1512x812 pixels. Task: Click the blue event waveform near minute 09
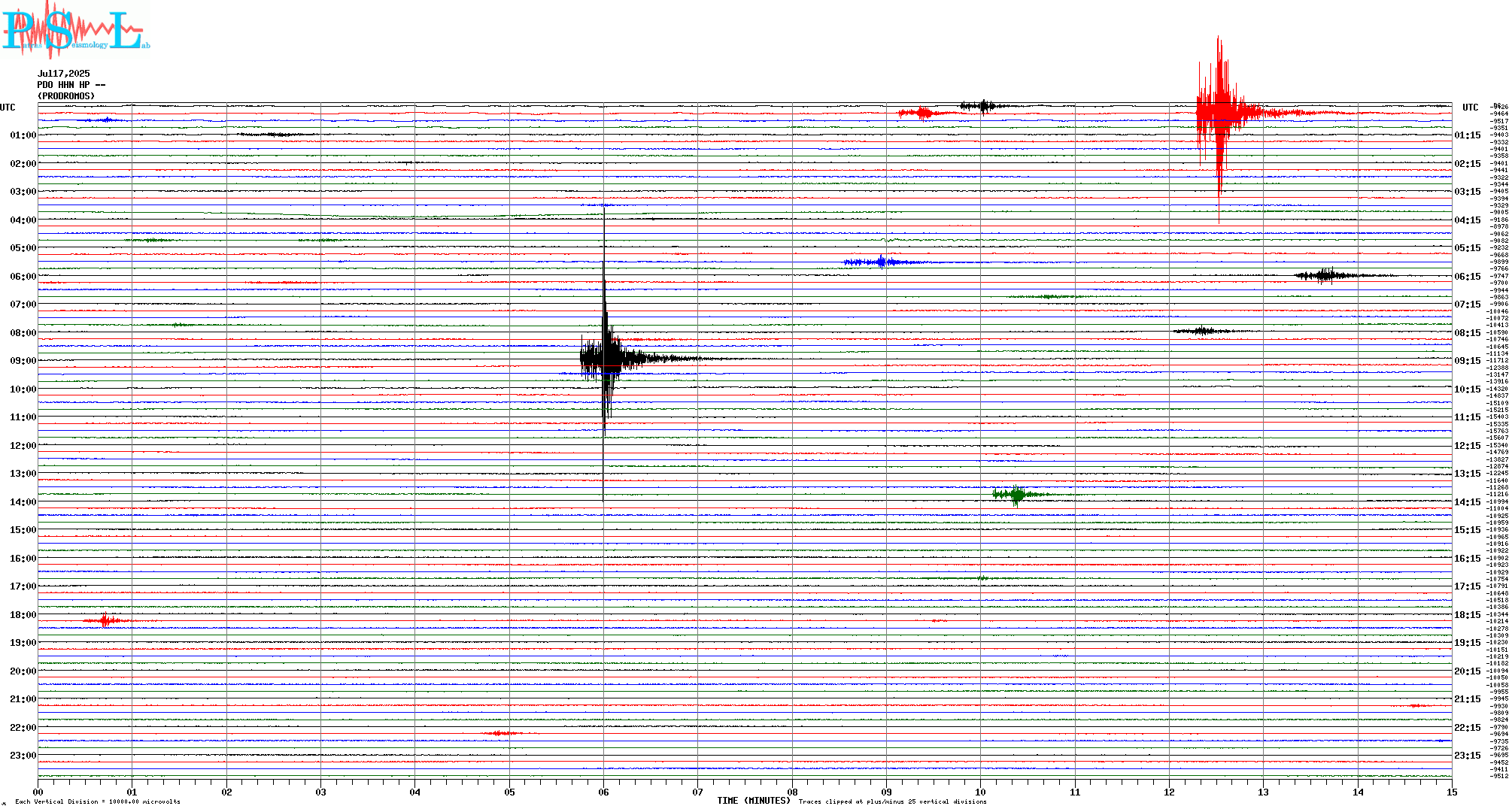coord(882,262)
